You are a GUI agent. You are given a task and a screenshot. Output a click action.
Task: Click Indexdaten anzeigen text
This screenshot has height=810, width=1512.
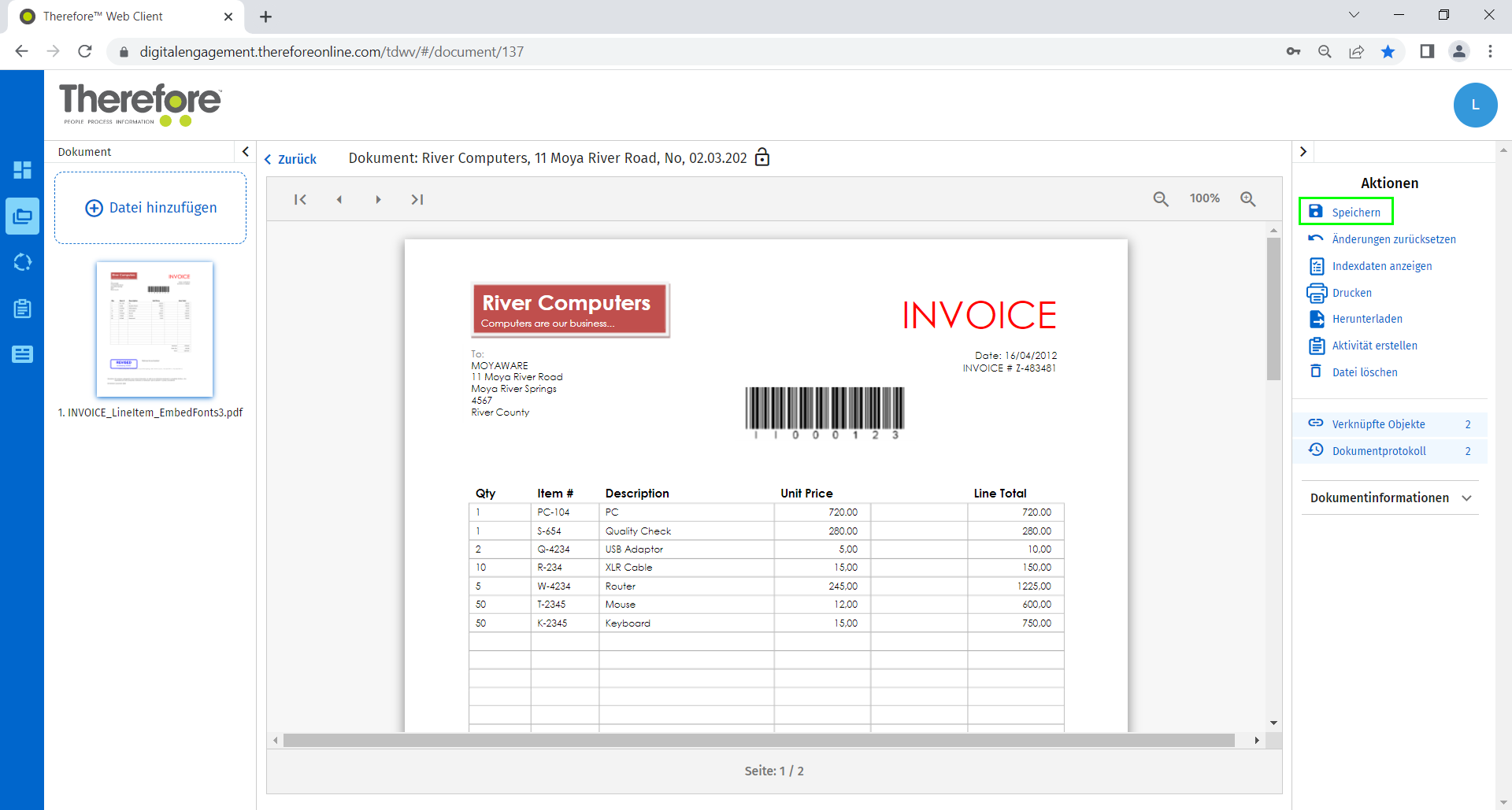tap(1381, 266)
